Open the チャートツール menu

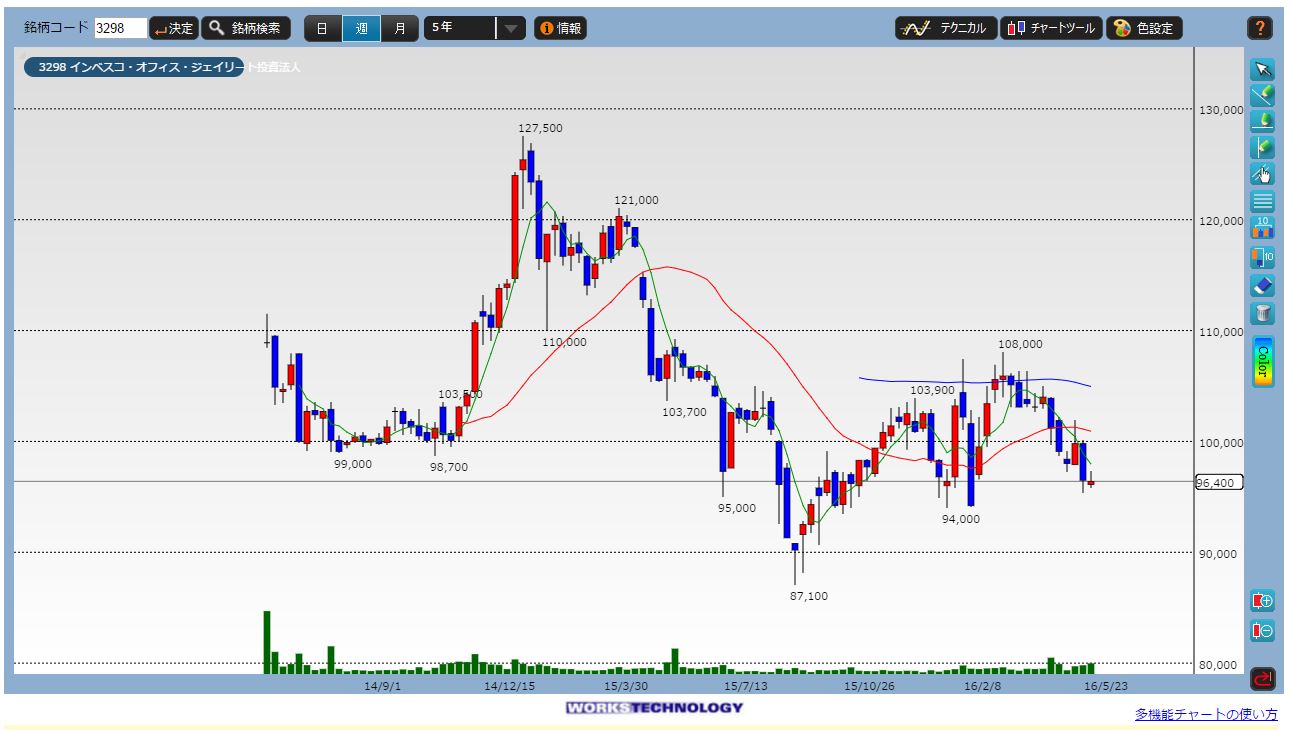1051,28
